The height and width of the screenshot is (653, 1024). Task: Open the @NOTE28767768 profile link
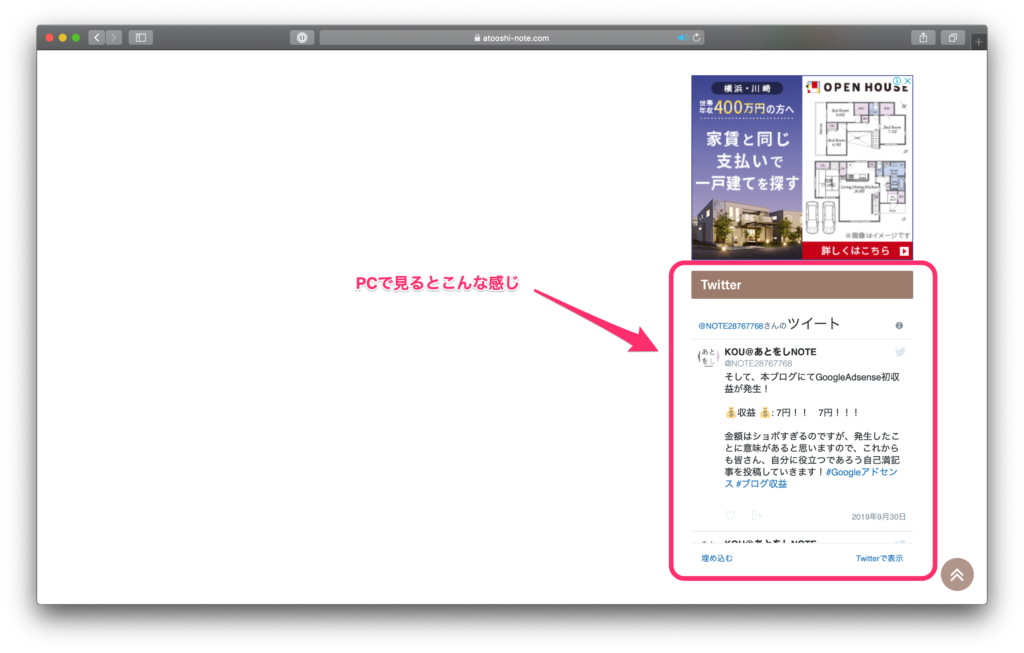point(730,326)
